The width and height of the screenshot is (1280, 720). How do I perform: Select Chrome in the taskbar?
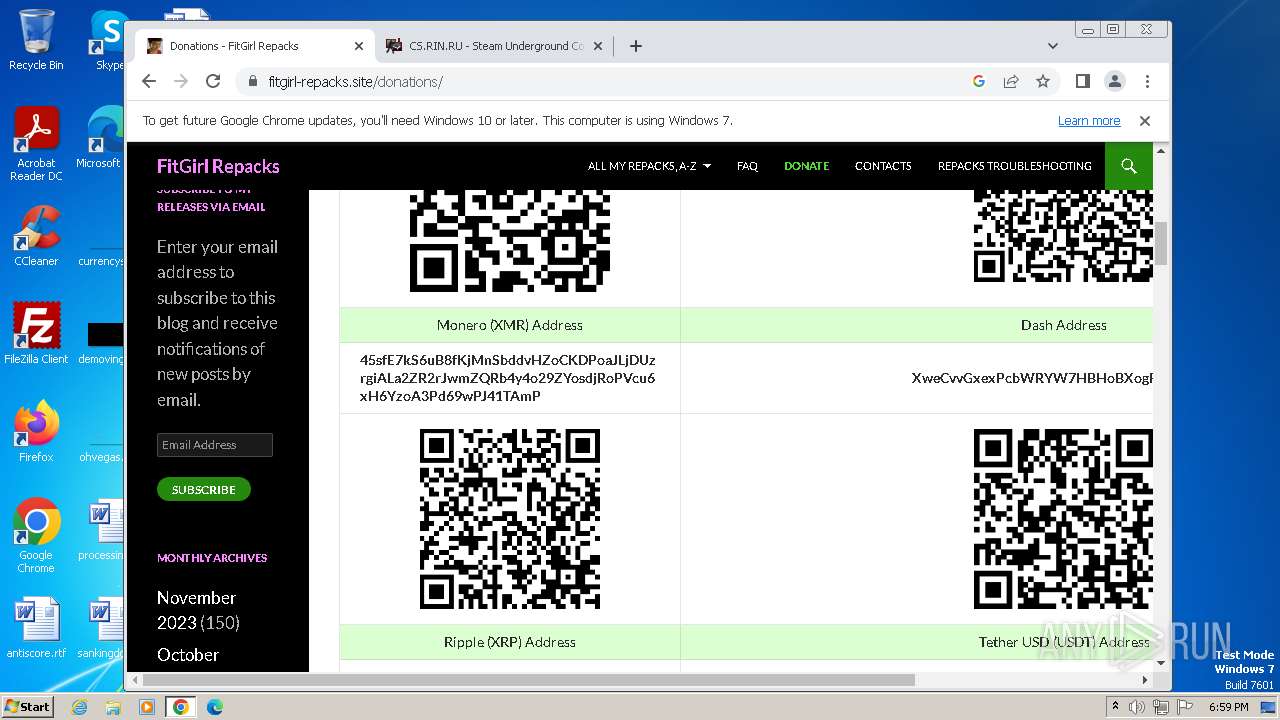tap(181, 707)
